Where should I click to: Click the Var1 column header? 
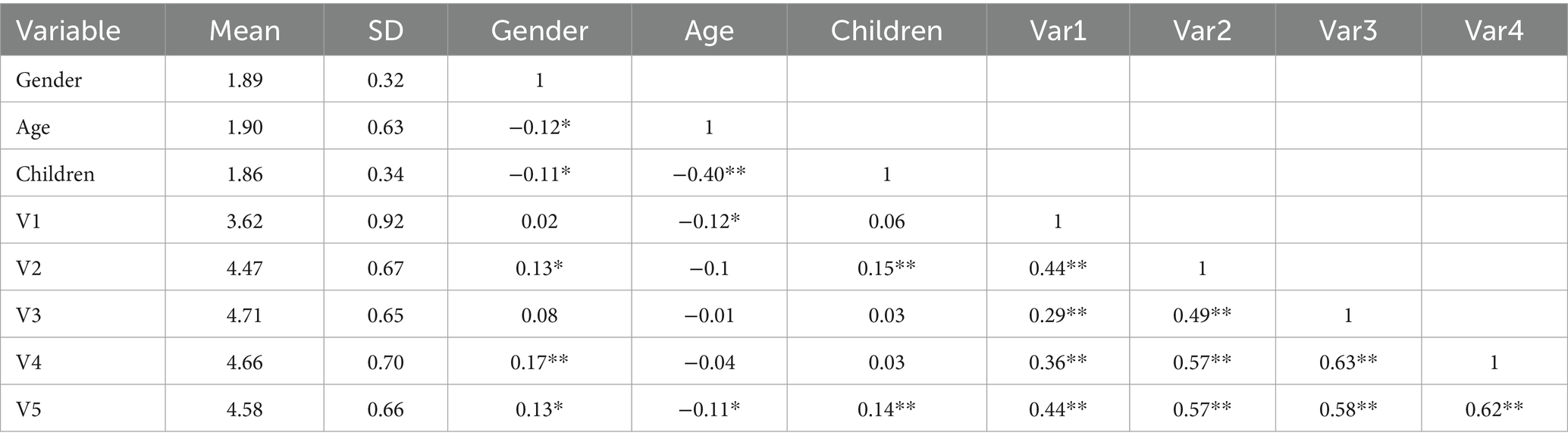(x=1058, y=30)
